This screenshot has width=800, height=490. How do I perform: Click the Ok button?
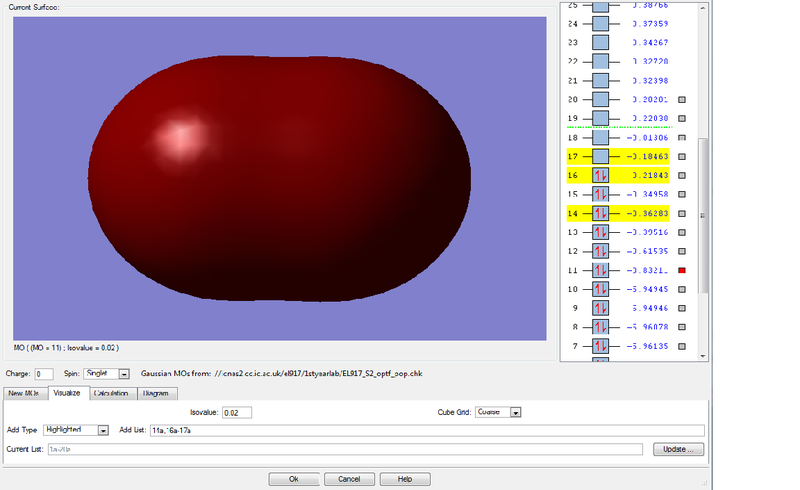(294, 479)
